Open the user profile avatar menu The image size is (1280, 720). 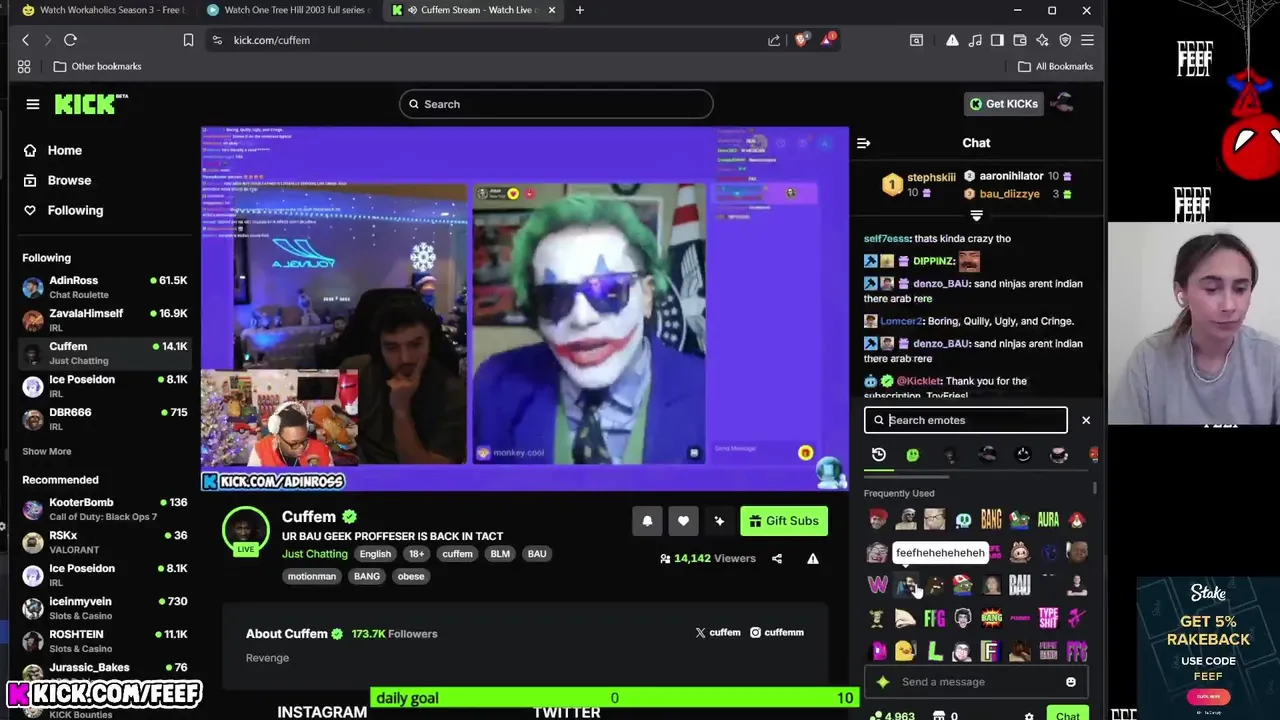click(x=1063, y=104)
